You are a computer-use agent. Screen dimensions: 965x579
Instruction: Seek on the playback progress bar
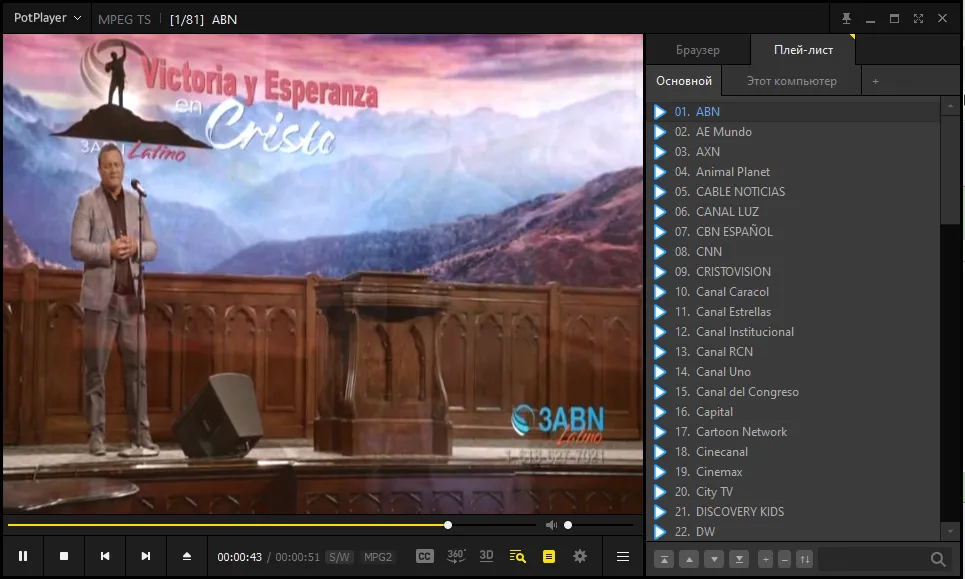pos(271,525)
